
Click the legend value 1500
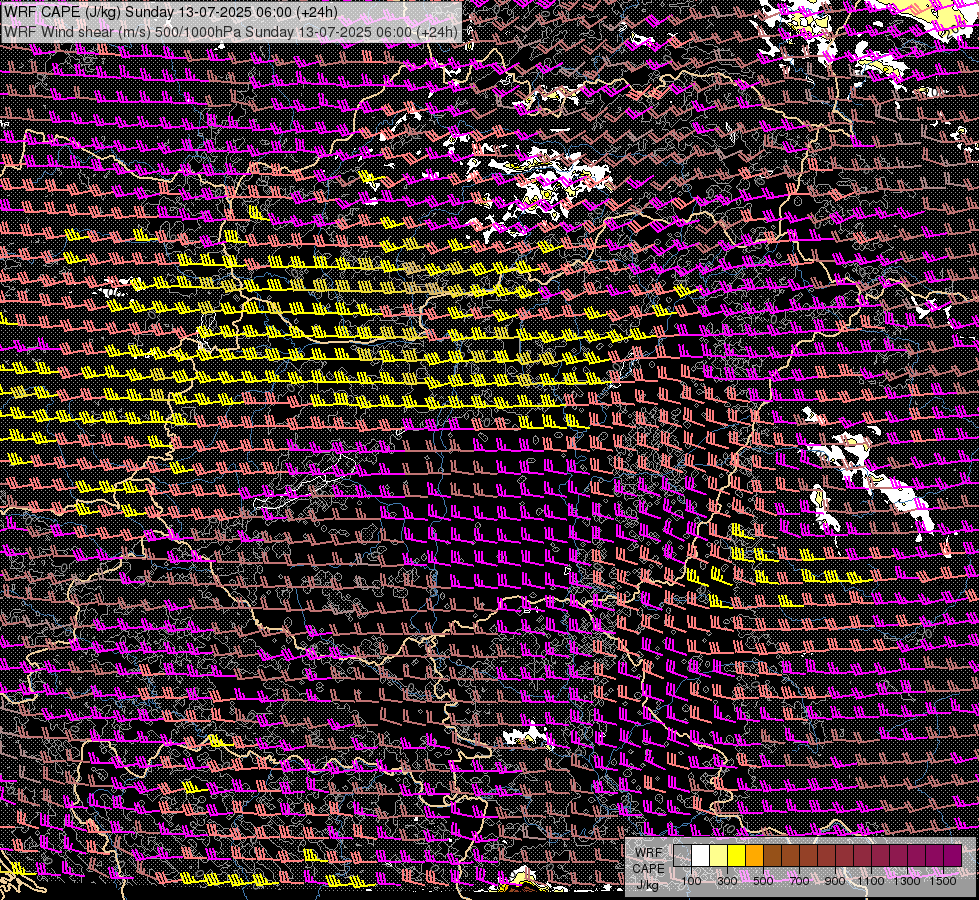click(x=943, y=881)
